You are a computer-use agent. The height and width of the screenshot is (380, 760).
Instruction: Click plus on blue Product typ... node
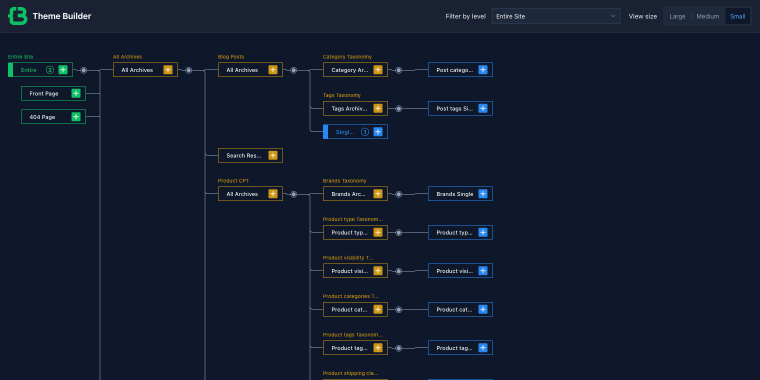pos(483,233)
